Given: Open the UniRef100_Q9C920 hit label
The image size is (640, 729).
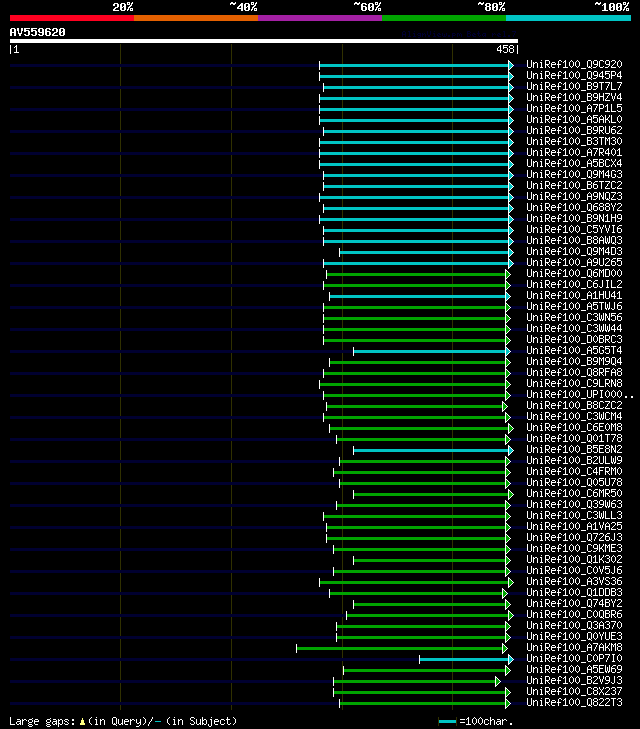Looking at the screenshot, I should click(x=574, y=64).
